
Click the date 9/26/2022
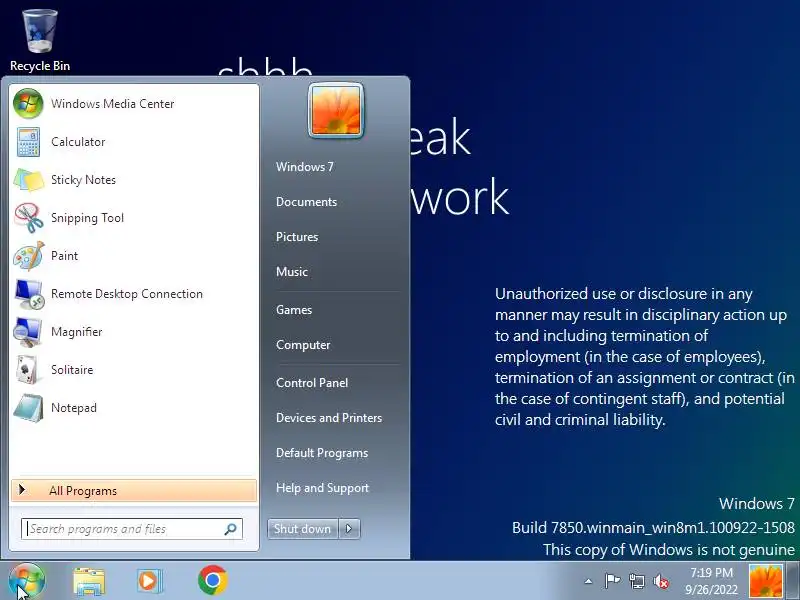coord(711,590)
